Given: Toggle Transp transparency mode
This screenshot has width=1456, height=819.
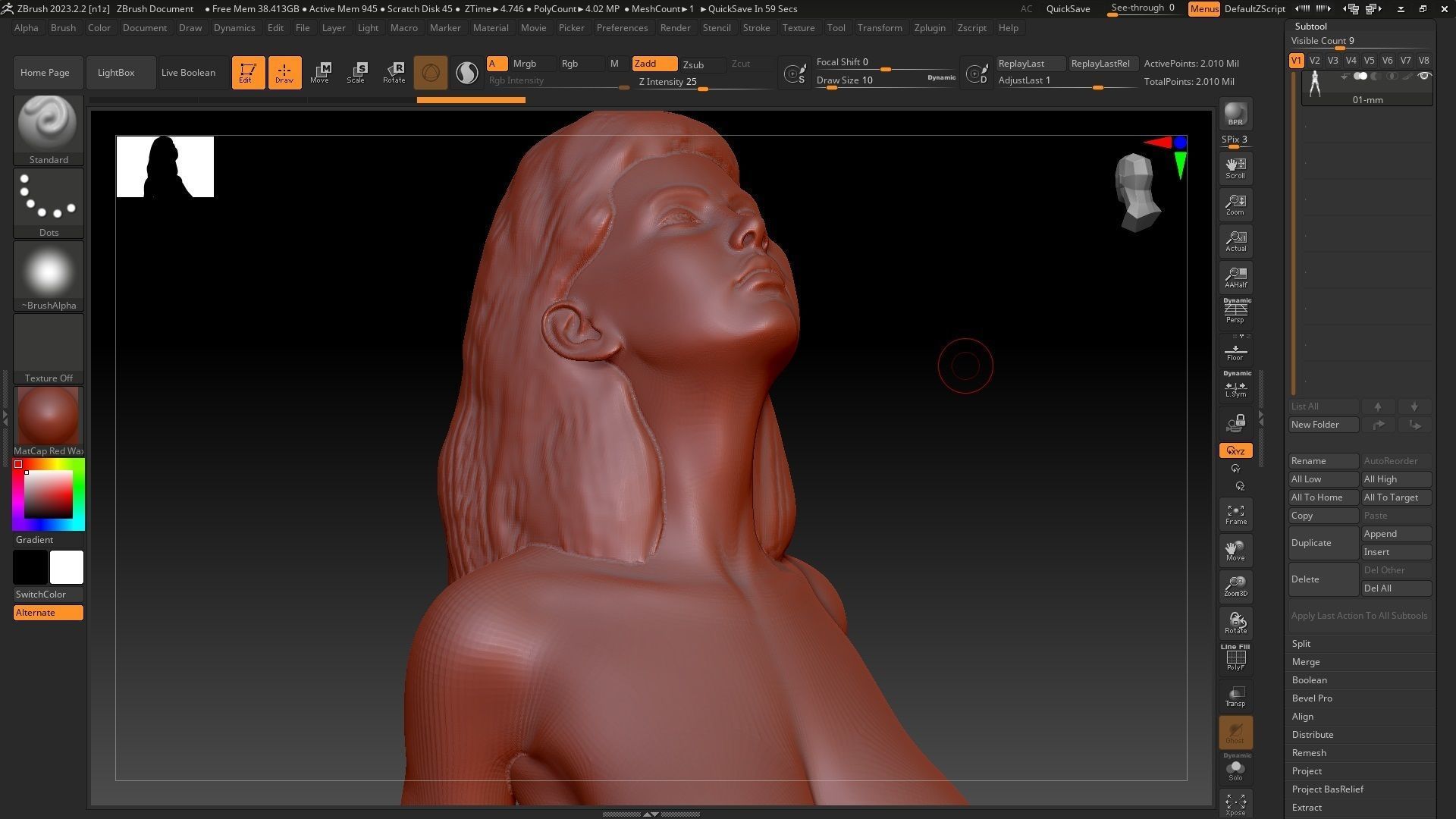Looking at the screenshot, I should 1235,696.
